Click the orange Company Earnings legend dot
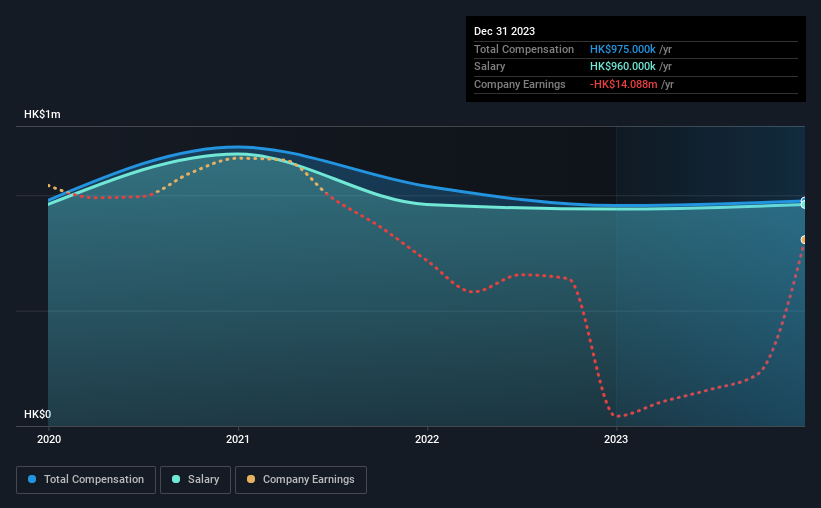 [x=251, y=479]
